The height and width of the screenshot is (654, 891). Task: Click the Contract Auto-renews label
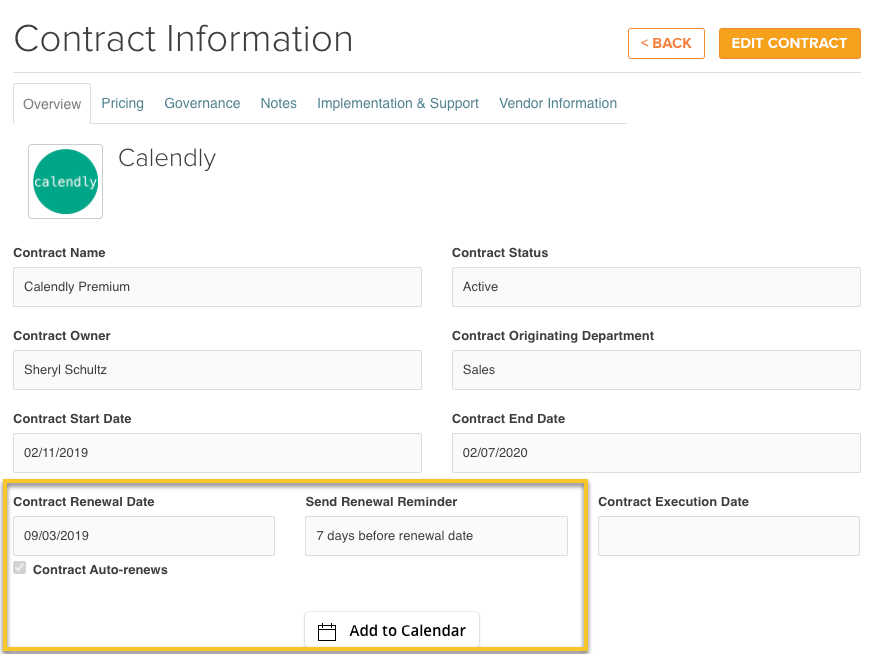click(x=100, y=570)
